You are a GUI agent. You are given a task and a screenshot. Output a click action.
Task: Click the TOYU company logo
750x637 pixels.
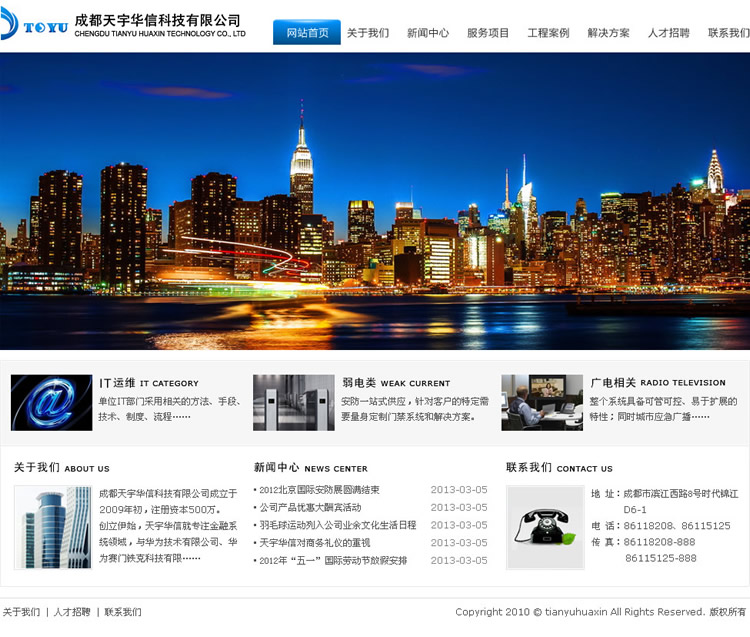pos(35,25)
